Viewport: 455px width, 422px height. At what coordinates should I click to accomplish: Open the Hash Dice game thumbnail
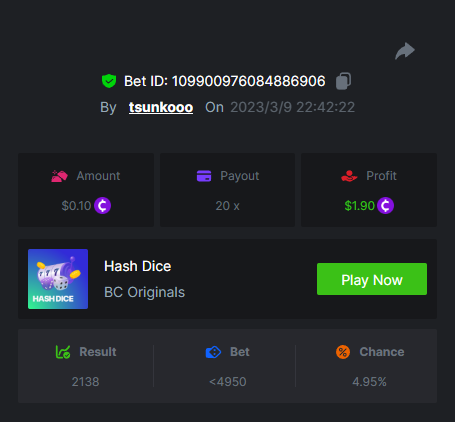coord(58,279)
